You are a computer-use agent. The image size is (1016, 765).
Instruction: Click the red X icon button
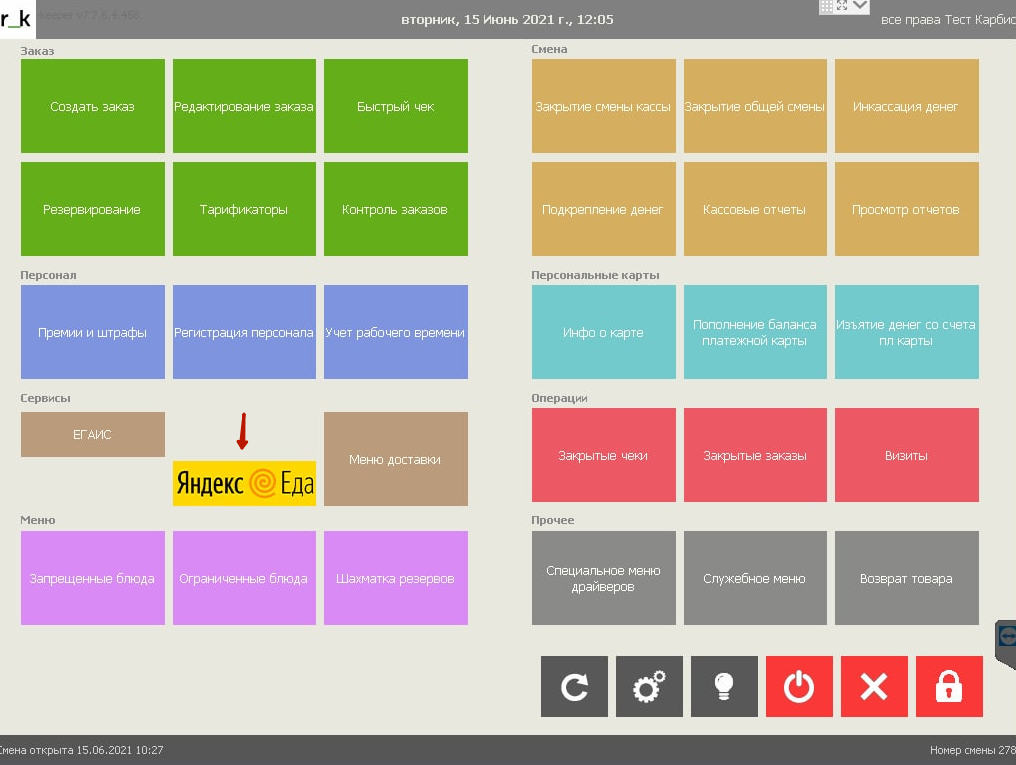click(874, 687)
